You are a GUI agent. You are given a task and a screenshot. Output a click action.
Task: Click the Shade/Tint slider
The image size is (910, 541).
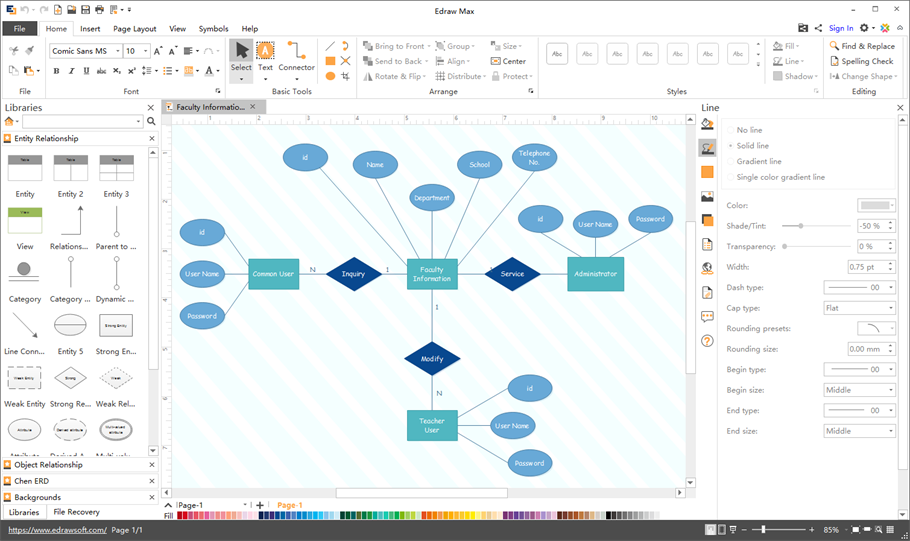tap(815, 226)
